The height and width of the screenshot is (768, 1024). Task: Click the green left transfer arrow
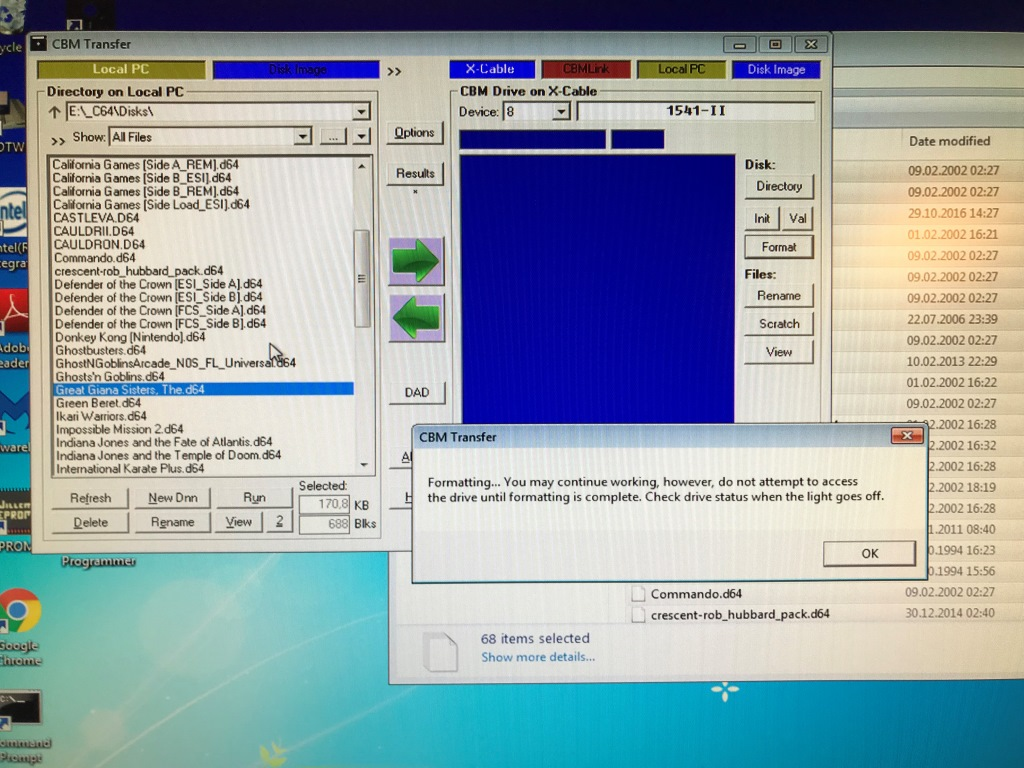point(415,319)
